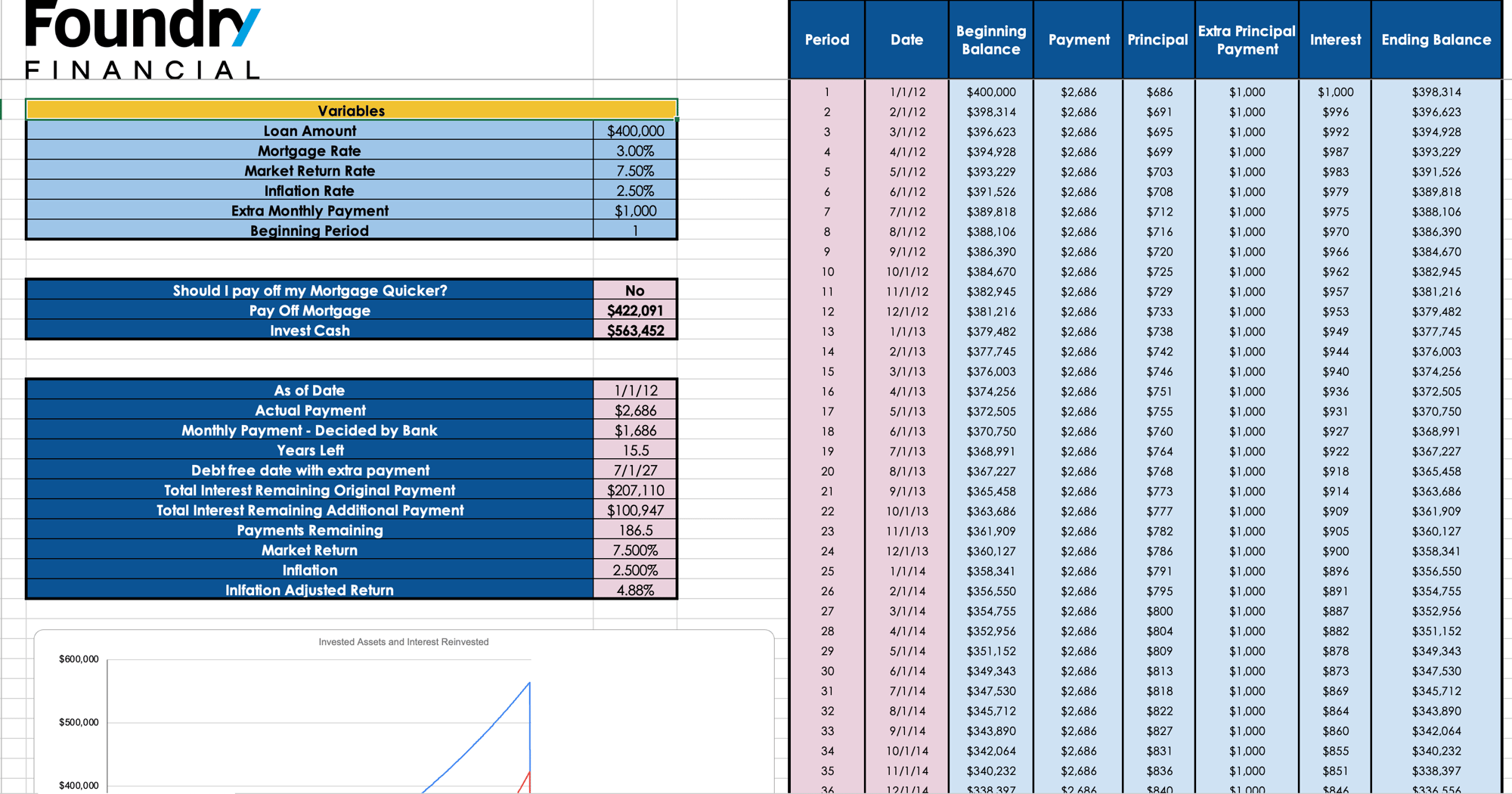The image size is (1512, 794).
Task: Click the Mortgage Rate value 3.00%
Action: 635,150
